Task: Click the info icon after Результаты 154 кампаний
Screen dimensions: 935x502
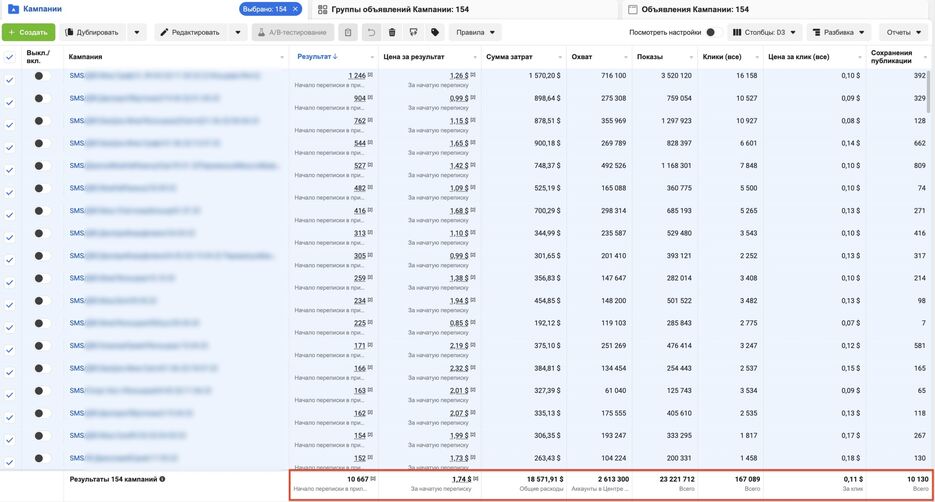Action: (x=162, y=479)
